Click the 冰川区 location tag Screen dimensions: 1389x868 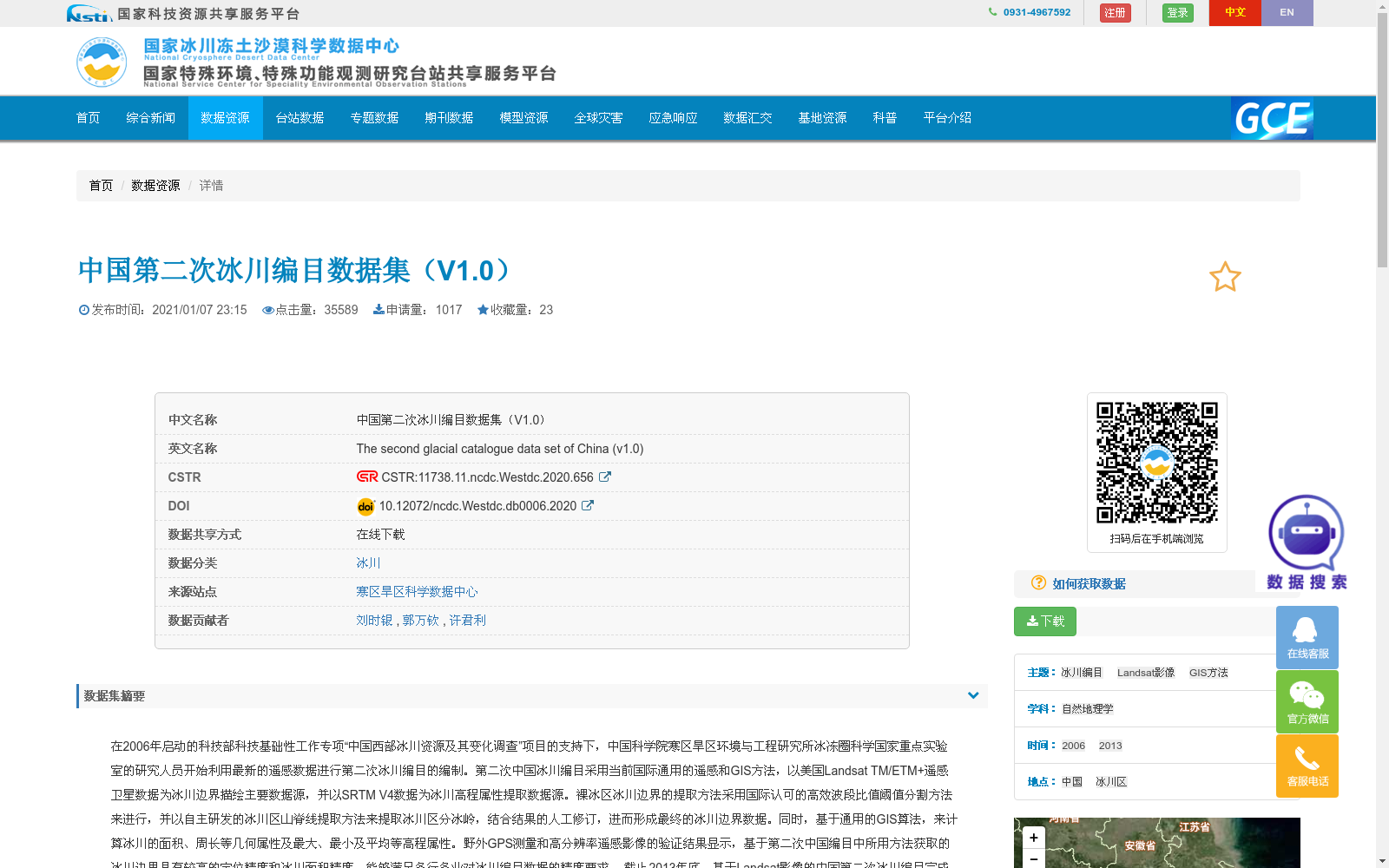[1111, 782]
